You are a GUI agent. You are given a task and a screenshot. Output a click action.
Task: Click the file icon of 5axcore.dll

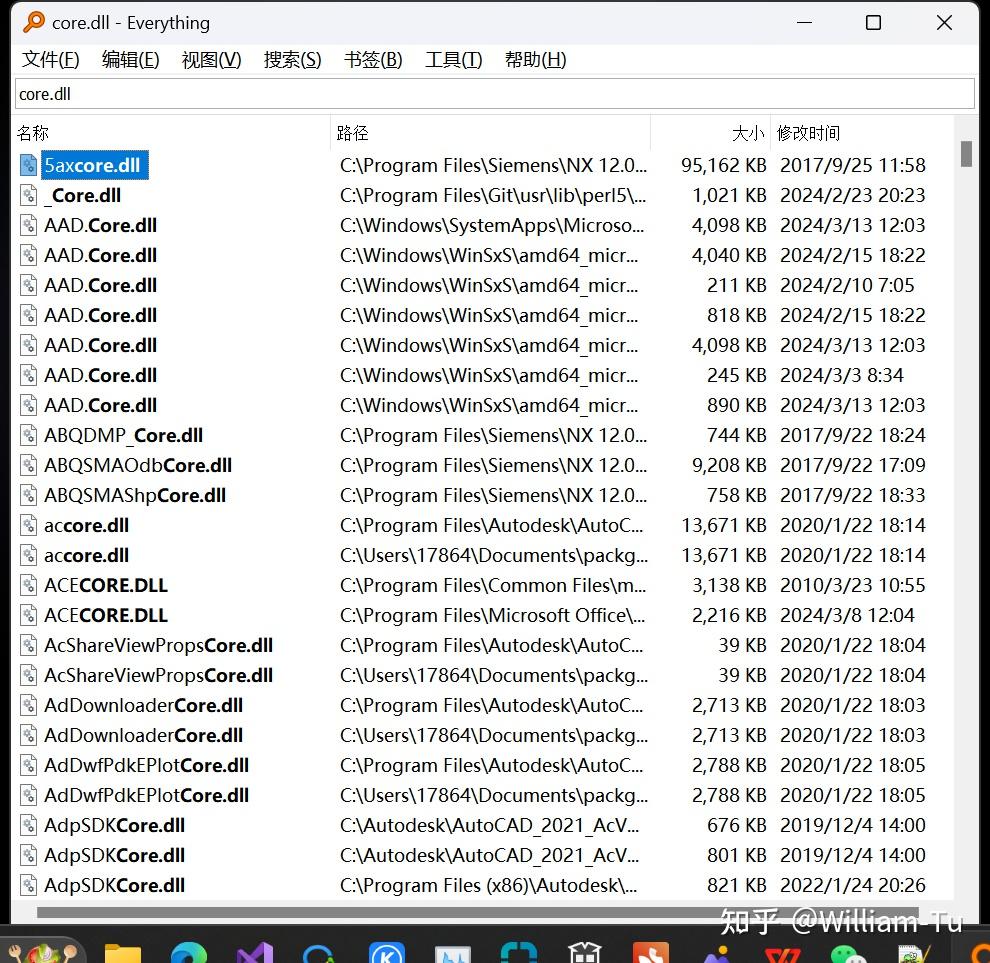pos(28,165)
